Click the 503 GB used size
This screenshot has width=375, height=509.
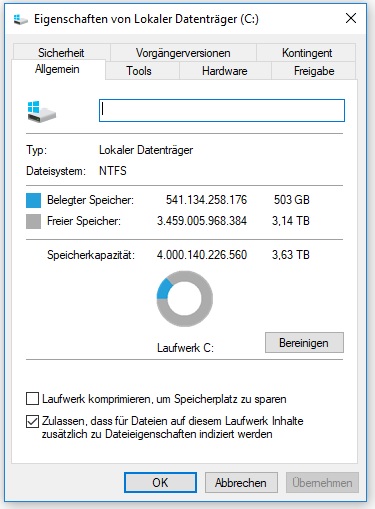click(x=292, y=200)
